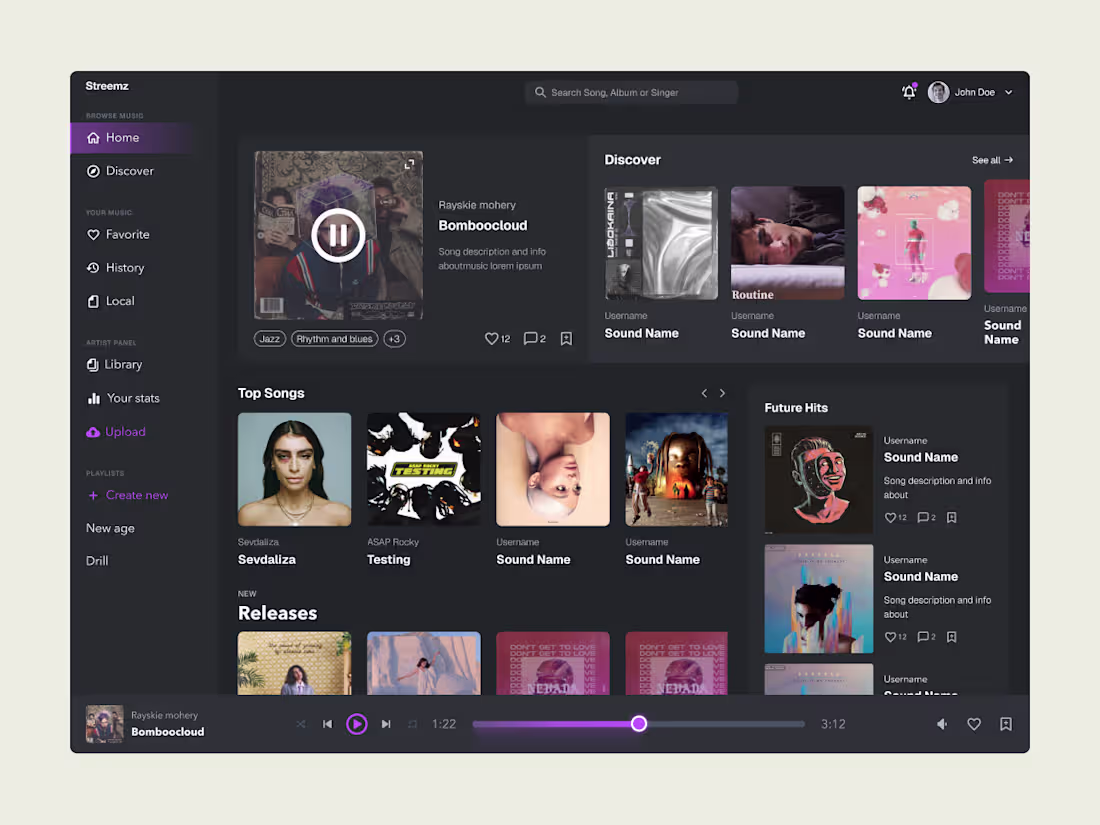Open New age playlist

[110, 528]
